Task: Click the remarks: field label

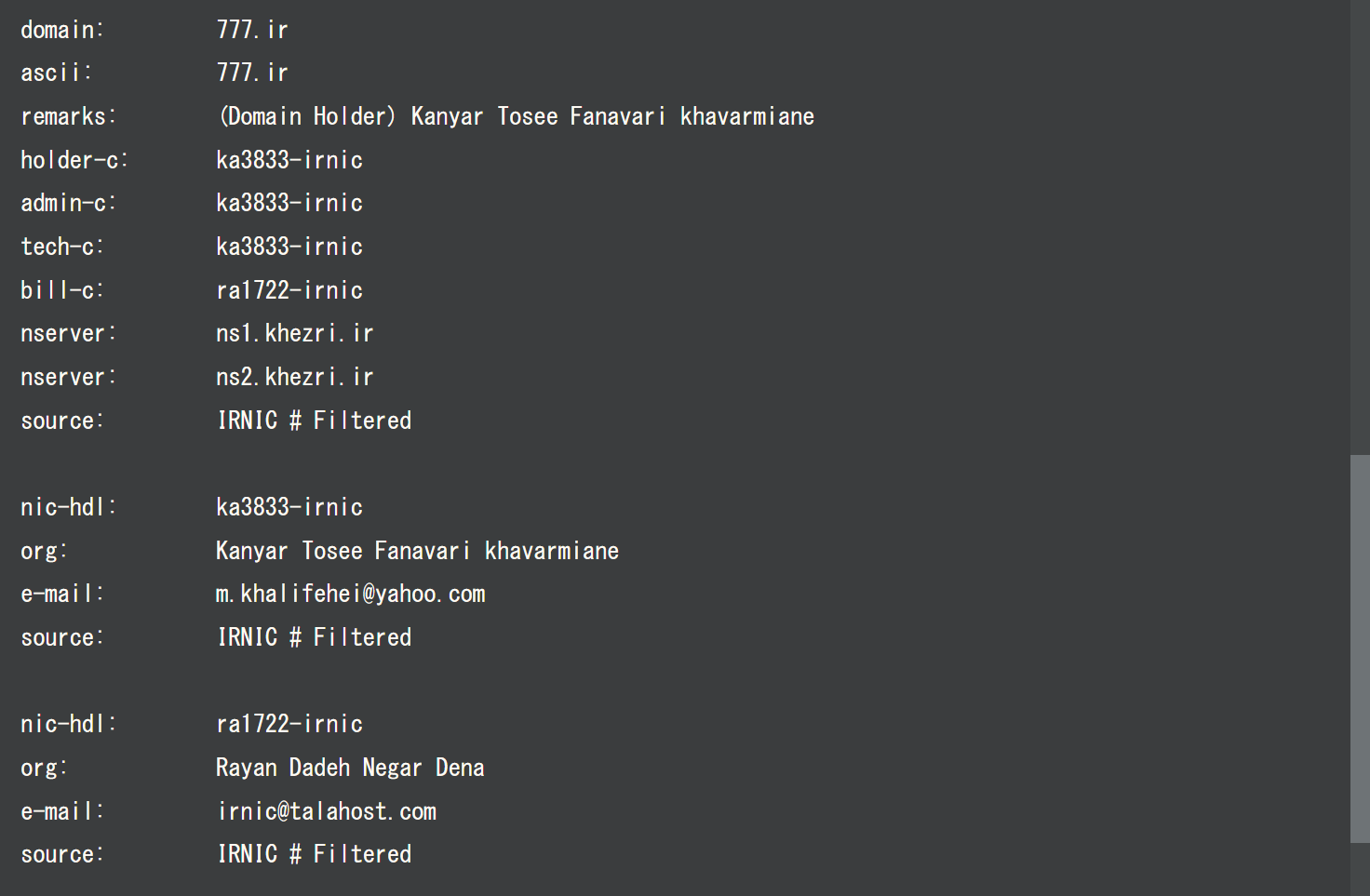Action: tap(68, 116)
